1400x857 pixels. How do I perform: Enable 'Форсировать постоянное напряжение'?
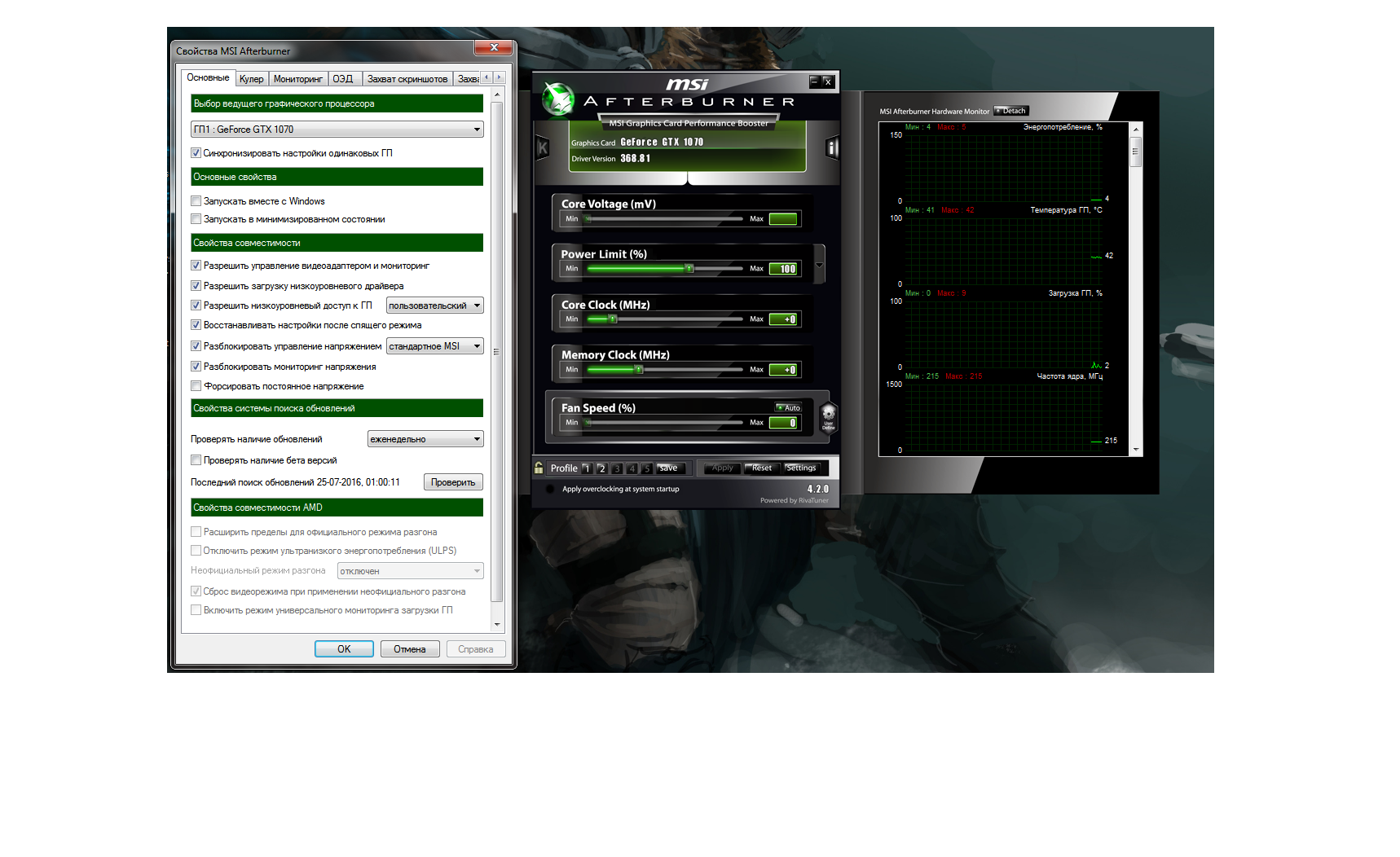(x=196, y=386)
